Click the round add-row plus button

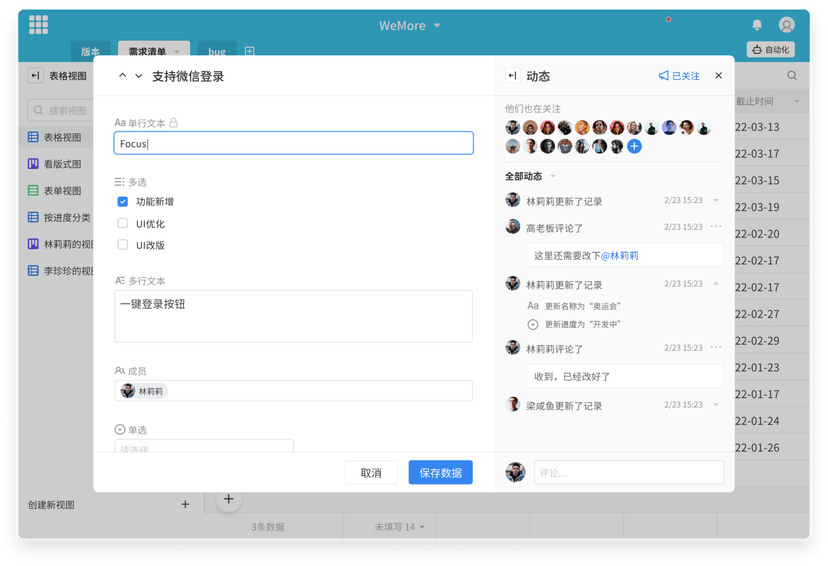(229, 499)
